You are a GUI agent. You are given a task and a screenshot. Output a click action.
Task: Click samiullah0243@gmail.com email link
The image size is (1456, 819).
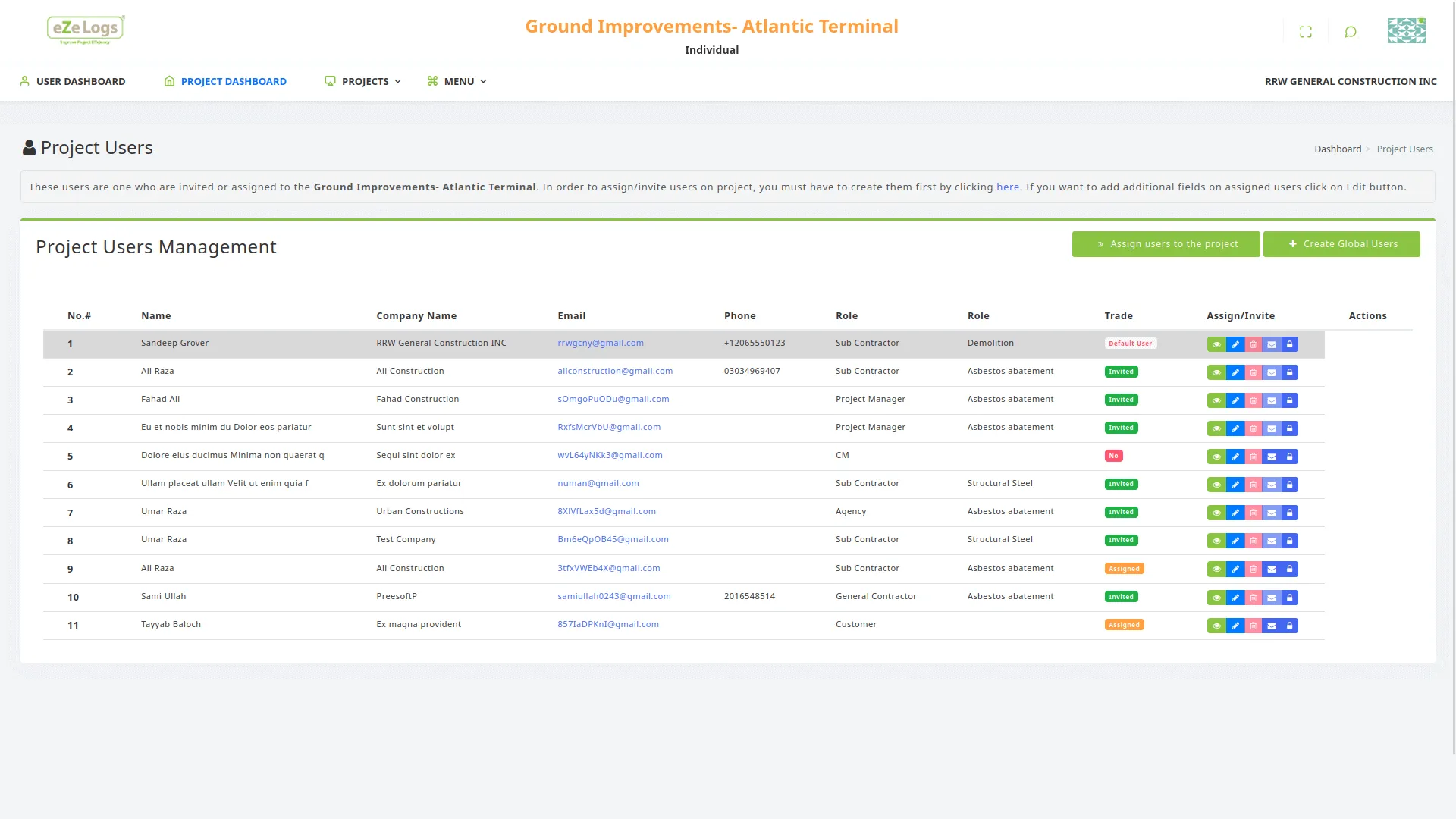pos(613,596)
